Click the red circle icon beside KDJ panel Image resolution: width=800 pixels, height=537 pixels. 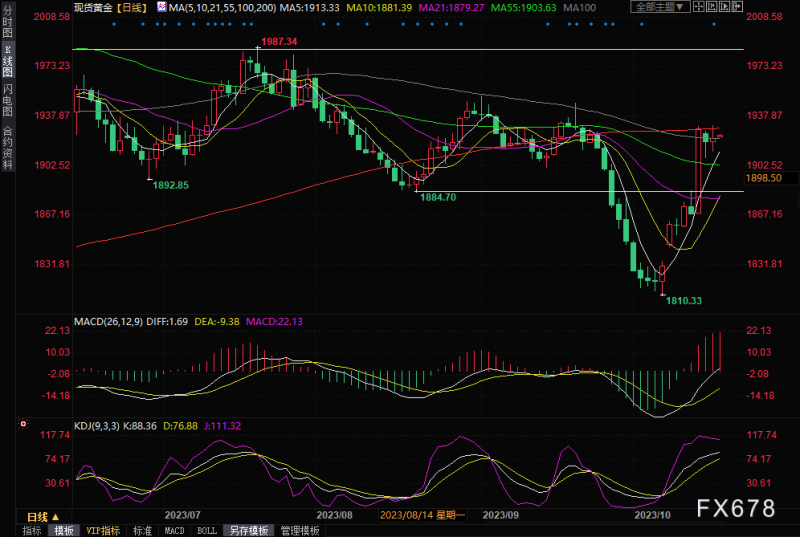23,425
